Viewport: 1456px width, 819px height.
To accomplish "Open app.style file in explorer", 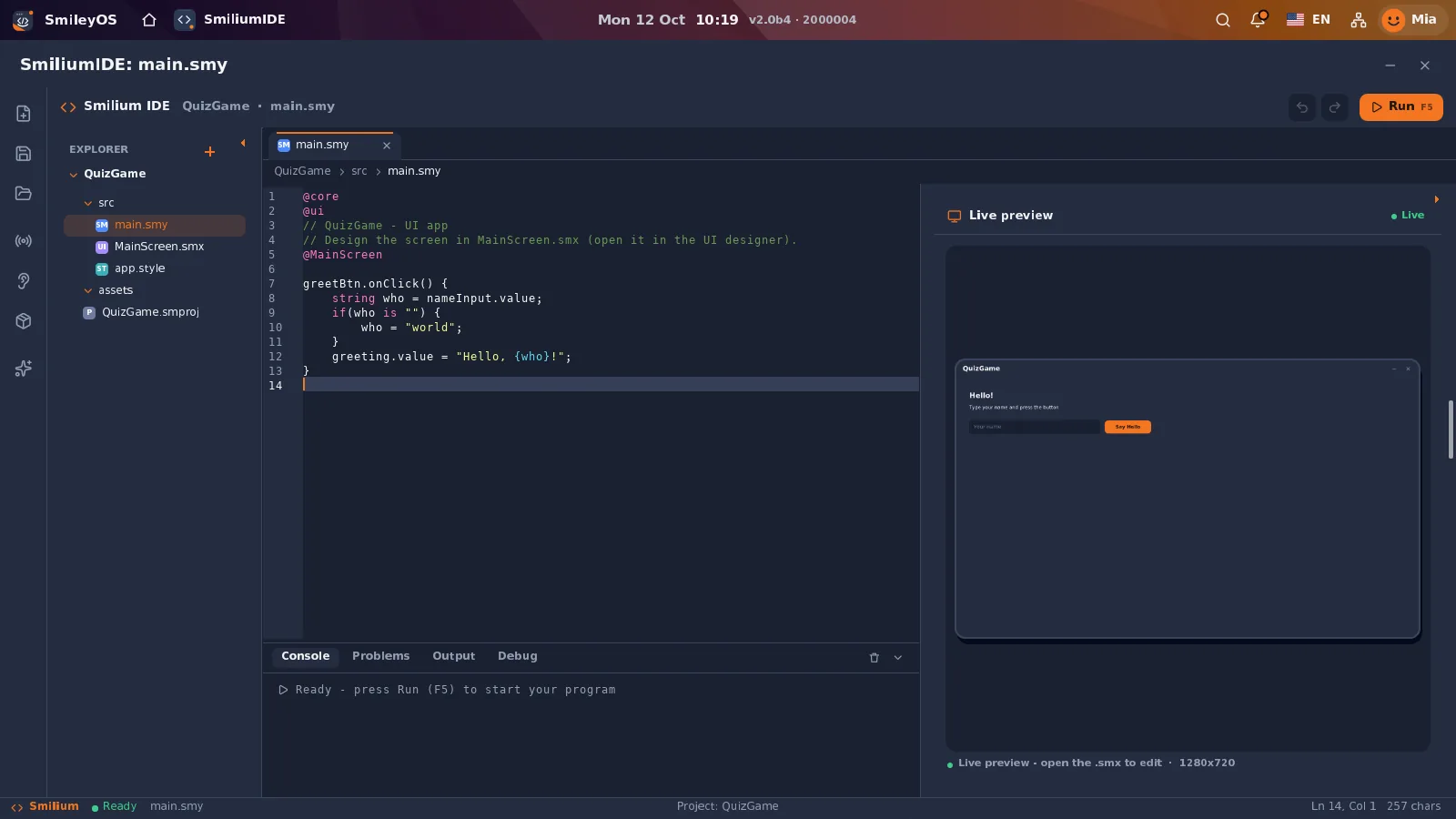I will coord(155,268).
